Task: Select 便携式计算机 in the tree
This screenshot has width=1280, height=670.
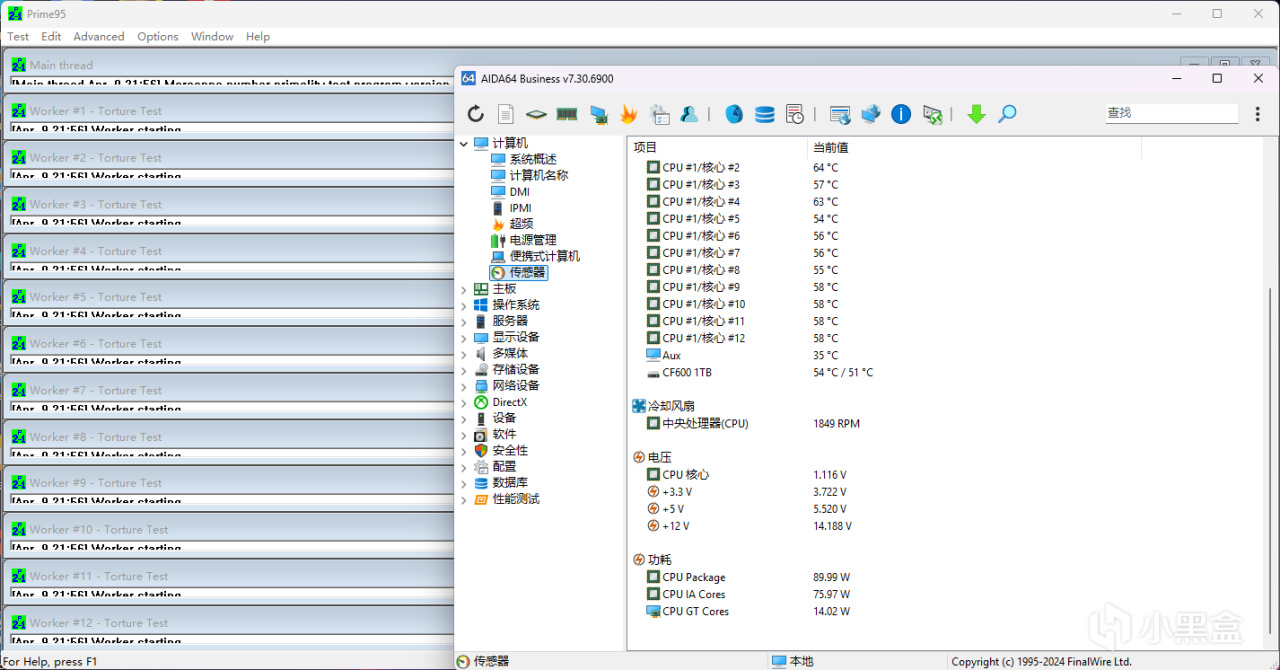Action: pyautogui.click(x=545, y=256)
